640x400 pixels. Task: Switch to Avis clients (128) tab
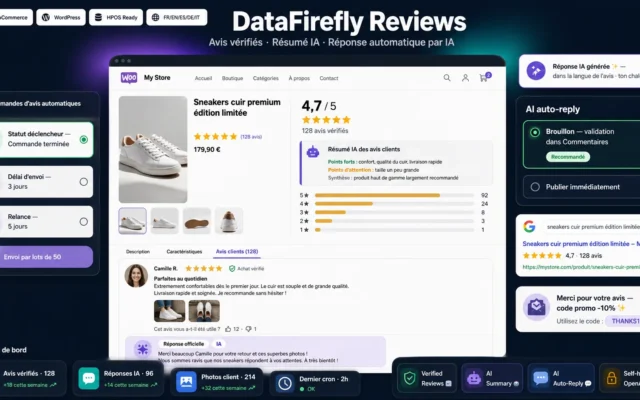click(x=237, y=251)
